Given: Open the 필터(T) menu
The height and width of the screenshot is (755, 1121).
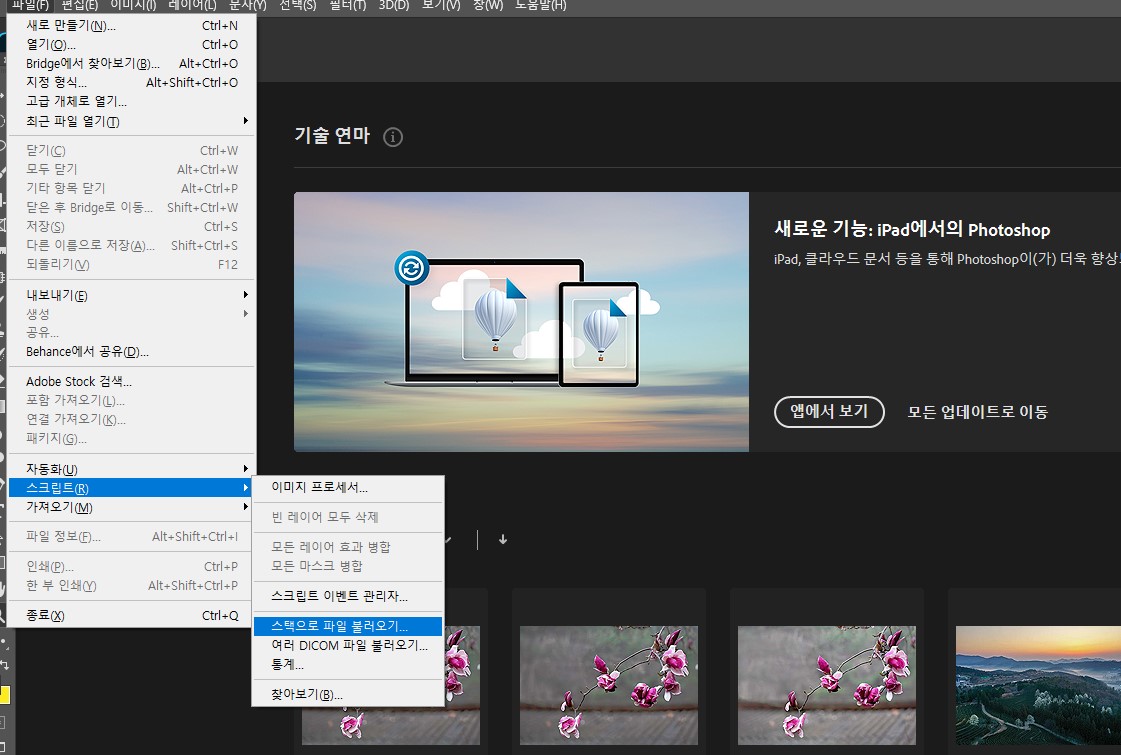Looking at the screenshot, I should (x=347, y=6).
